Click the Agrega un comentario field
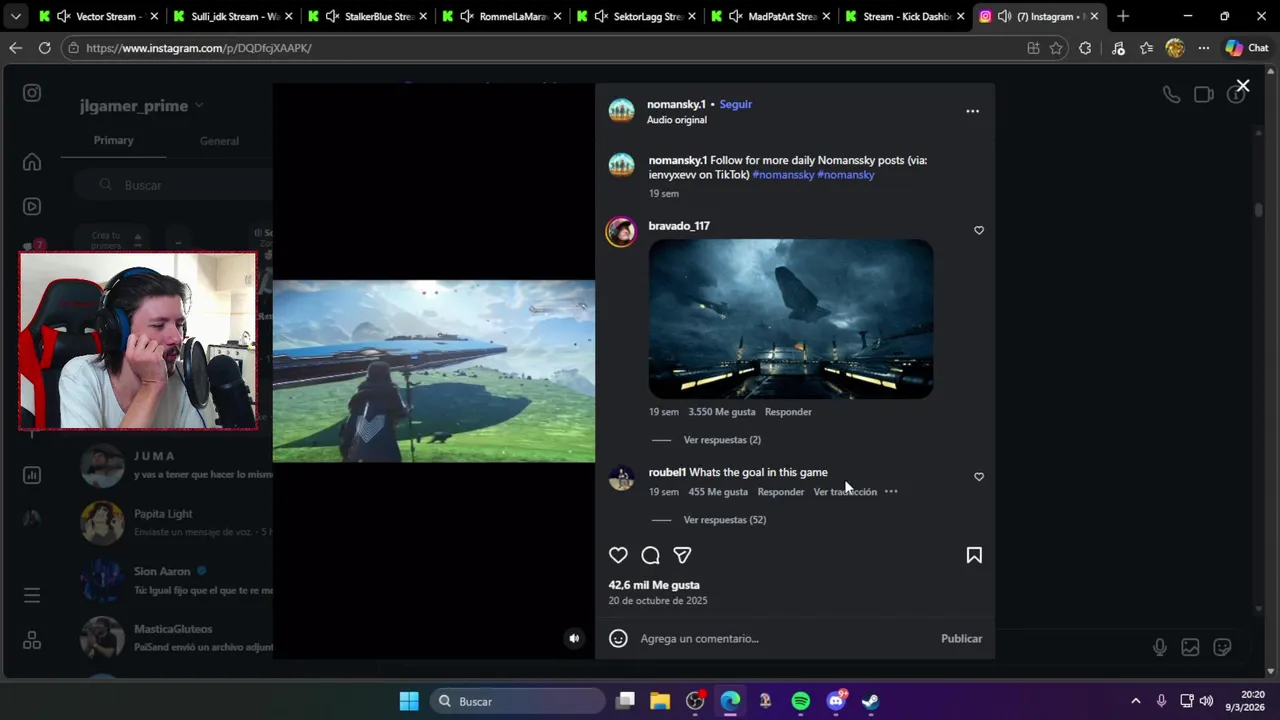 (x=785, y=638)
